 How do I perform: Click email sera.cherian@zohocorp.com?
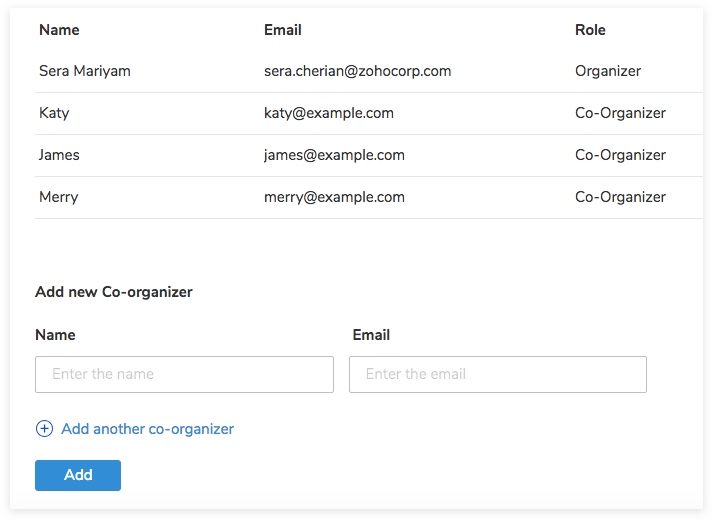pyautogui.click(x=357, y=71)
